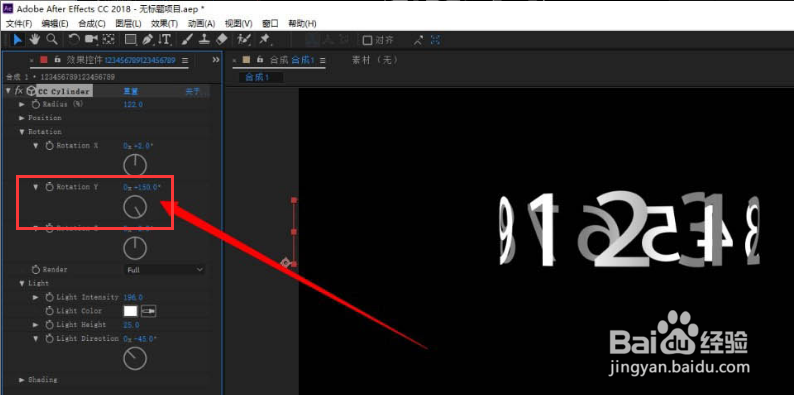Toggle lock on the 效果控件 panel

click(x=58, y=59)
